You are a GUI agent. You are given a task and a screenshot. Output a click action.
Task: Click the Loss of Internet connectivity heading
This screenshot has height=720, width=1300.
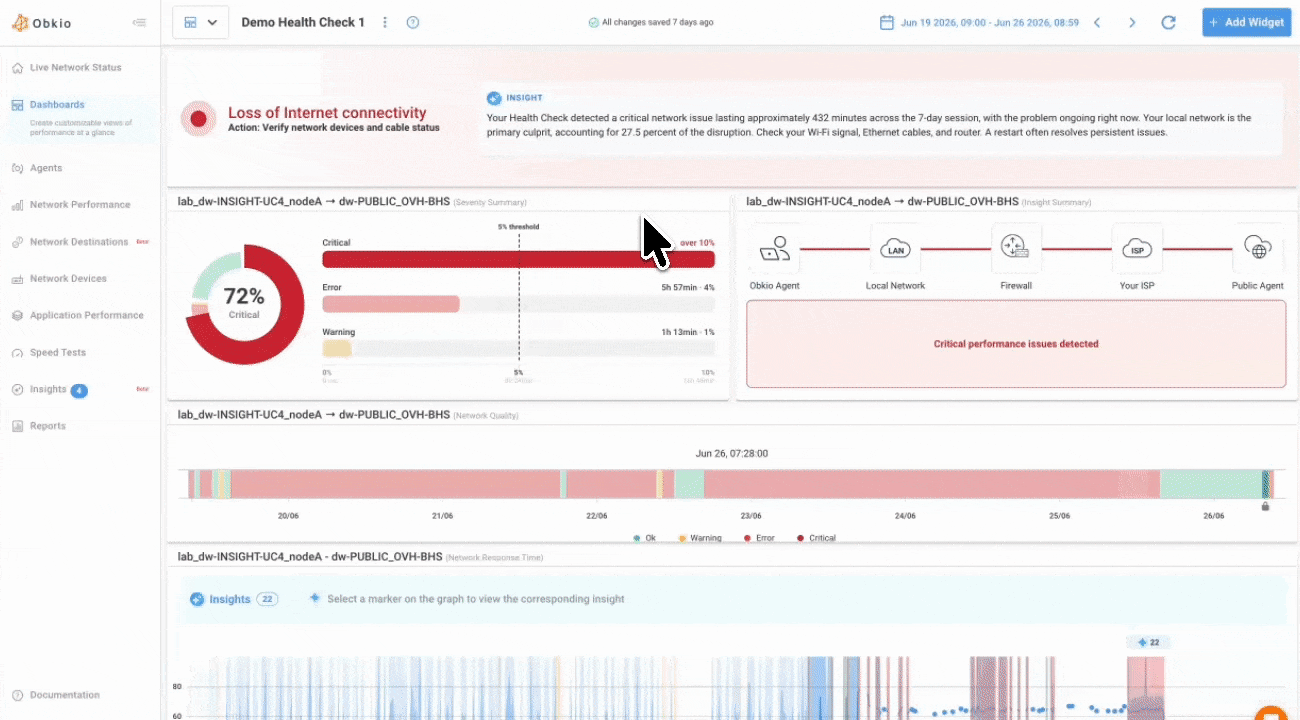click(x=327, y=113)
